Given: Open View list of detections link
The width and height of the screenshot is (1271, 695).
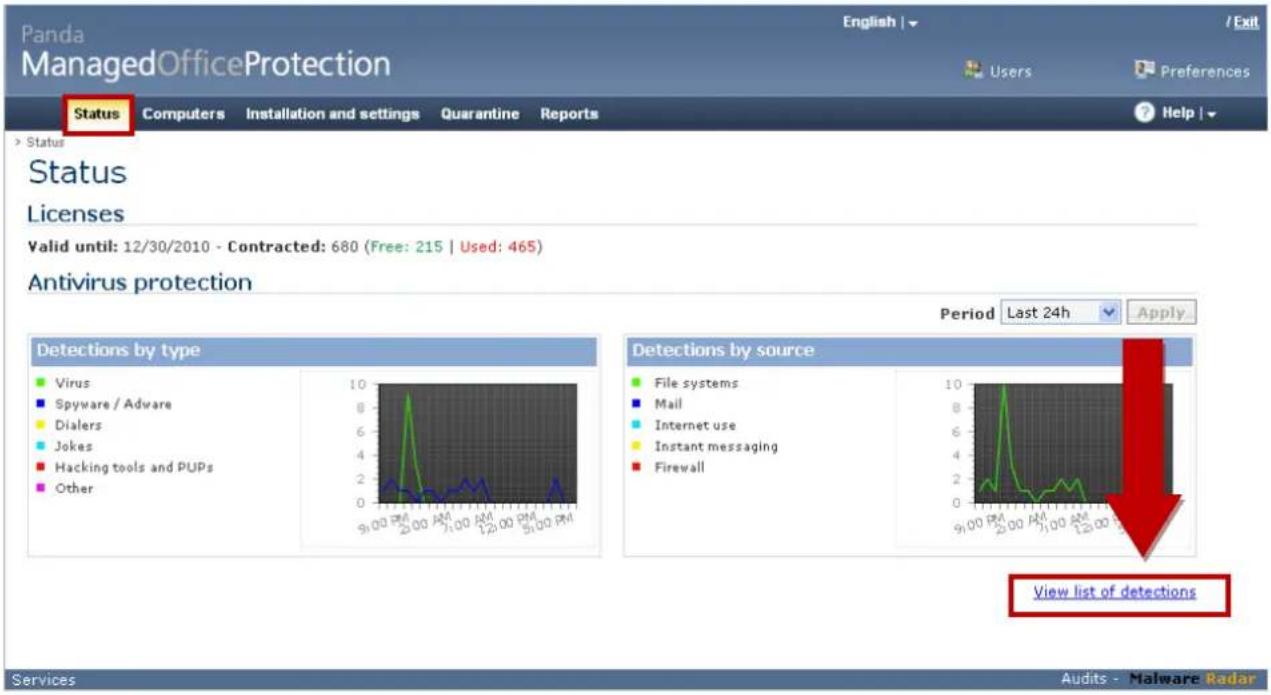Looking at the screenshot, I should tap(1114, 592).
